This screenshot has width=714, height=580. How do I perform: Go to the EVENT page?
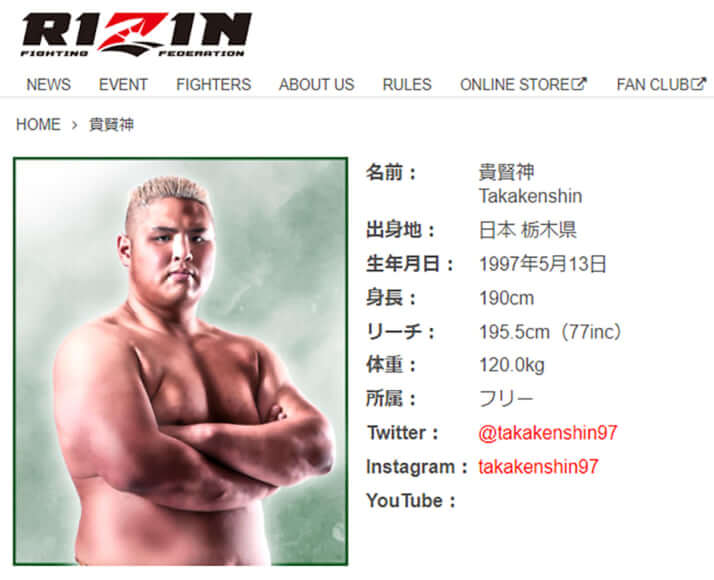point(123,85)
